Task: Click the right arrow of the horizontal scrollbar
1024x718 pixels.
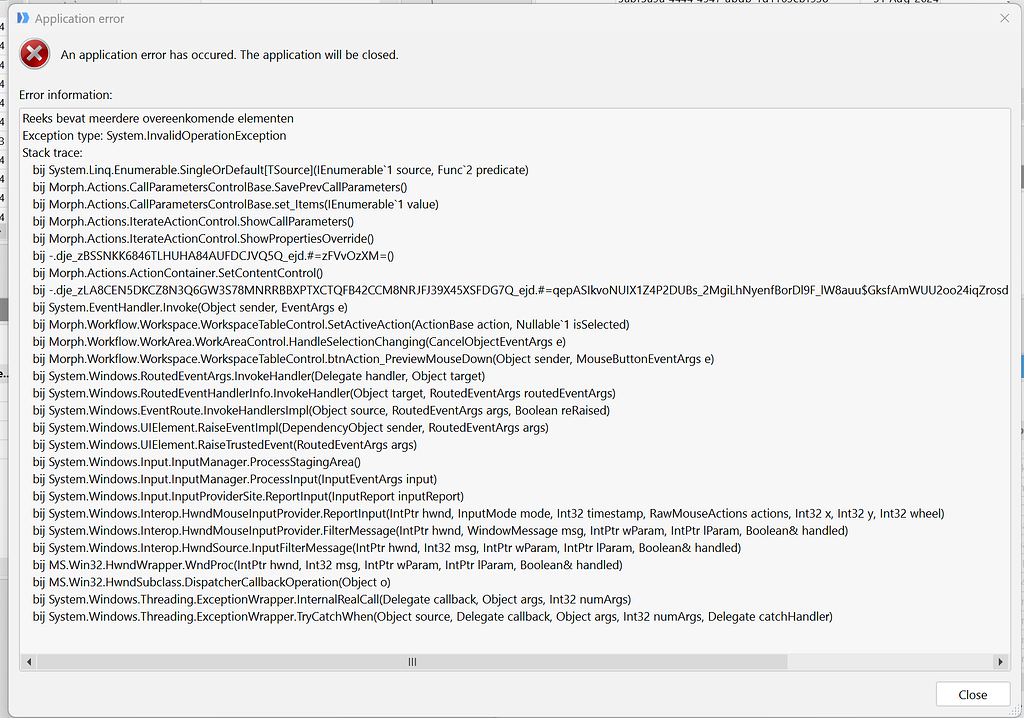Action: (1001, 661)
